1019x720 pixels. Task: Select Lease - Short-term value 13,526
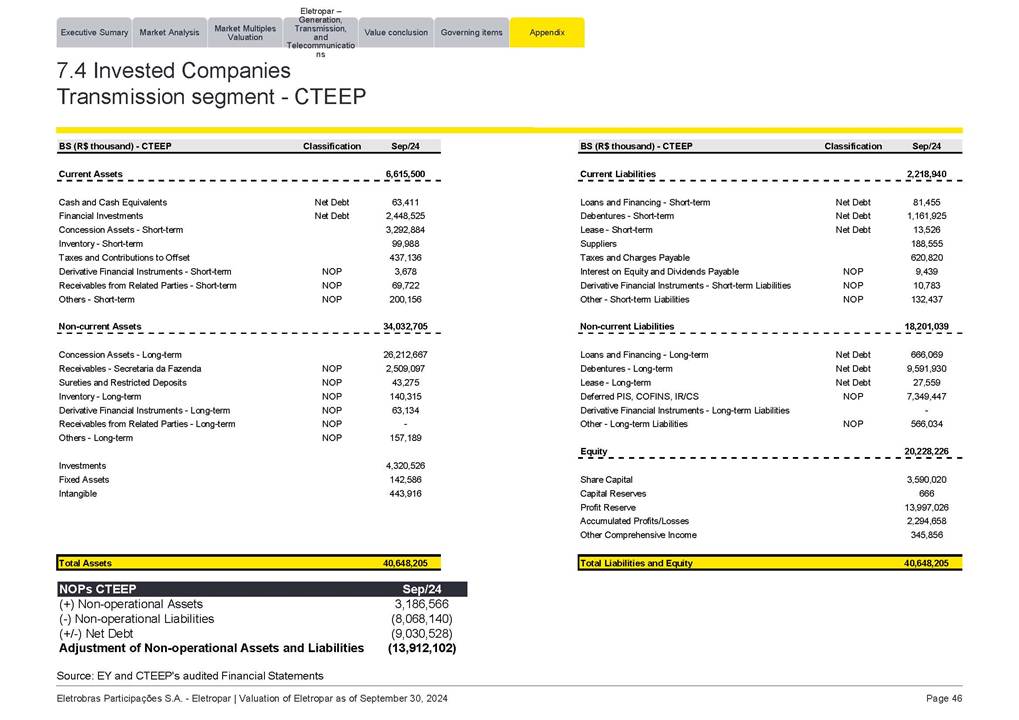click(x=926, y=230)
